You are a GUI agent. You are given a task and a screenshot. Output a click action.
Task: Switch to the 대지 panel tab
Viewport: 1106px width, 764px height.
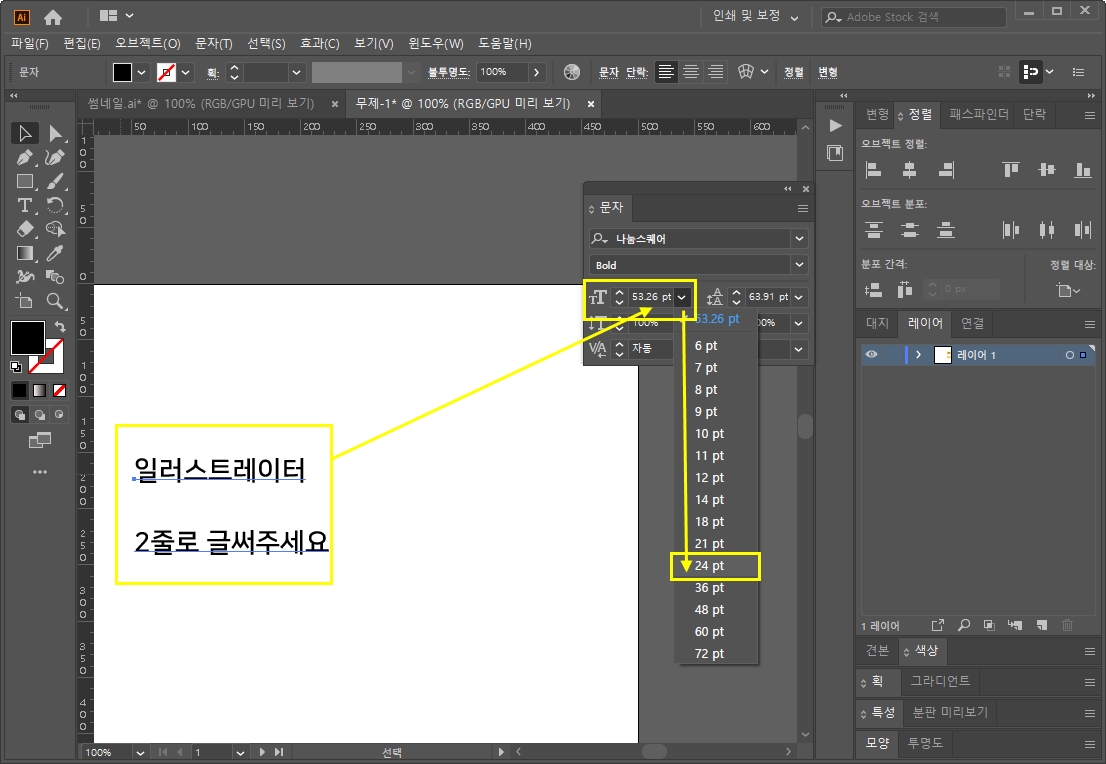click(x=877, y=323)
